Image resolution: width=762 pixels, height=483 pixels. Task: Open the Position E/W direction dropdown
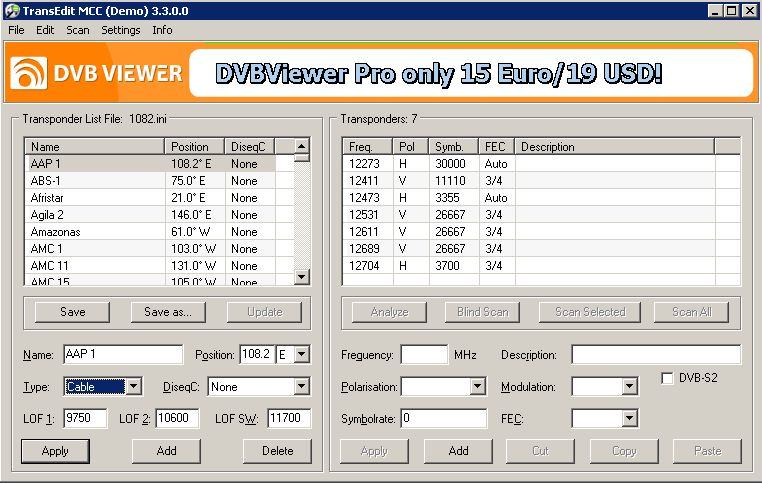point(301,355)
